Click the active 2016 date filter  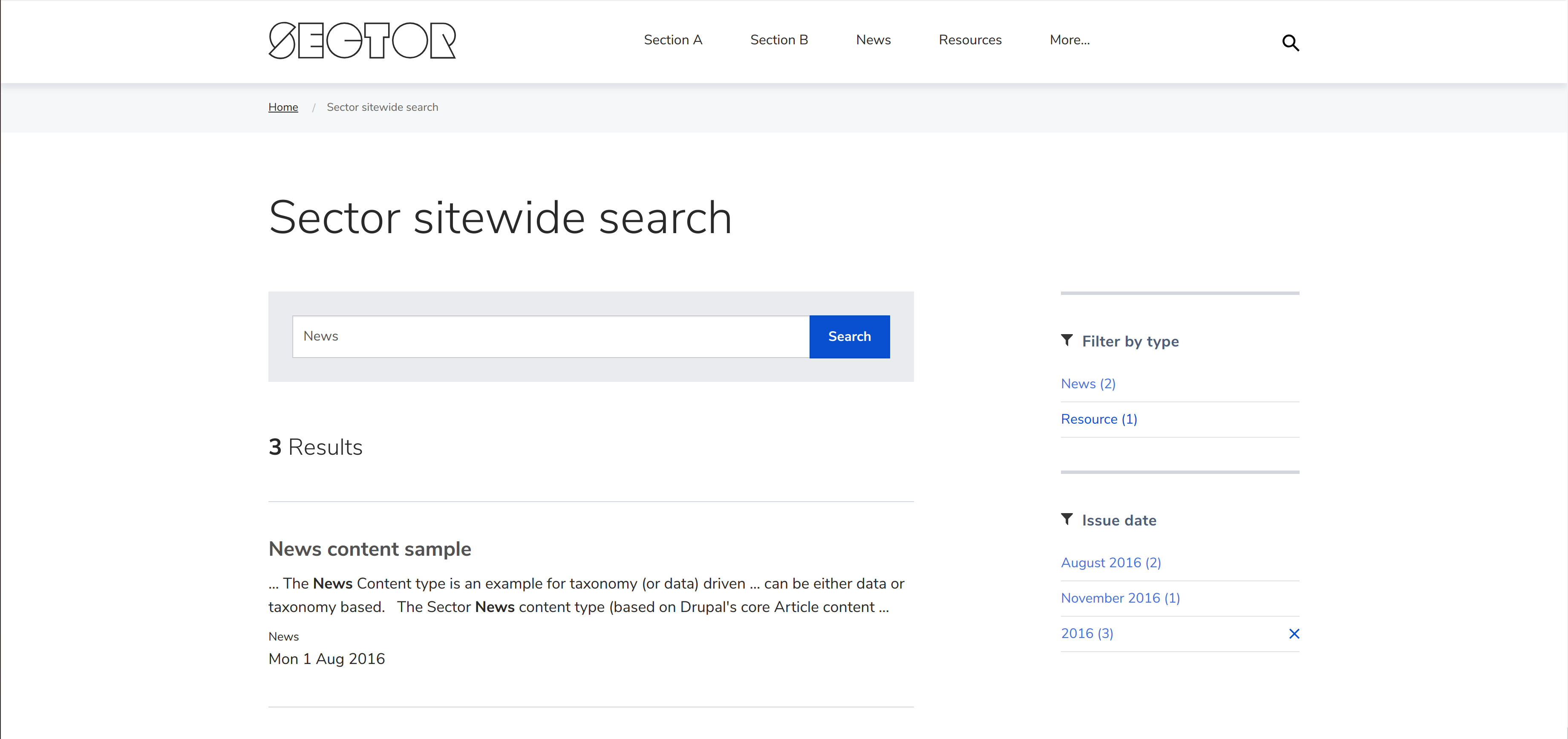click(x=1087, y=634)
